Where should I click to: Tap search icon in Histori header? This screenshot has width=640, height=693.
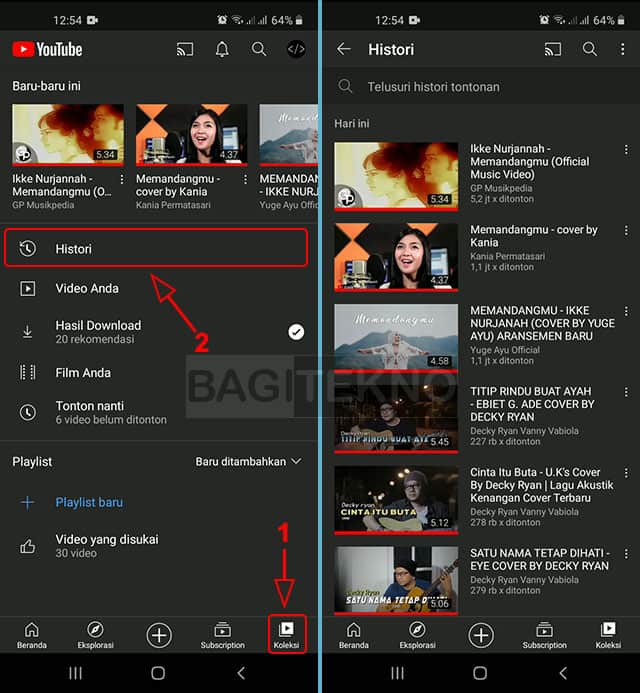pyautogui.click(x=590, y=49)
